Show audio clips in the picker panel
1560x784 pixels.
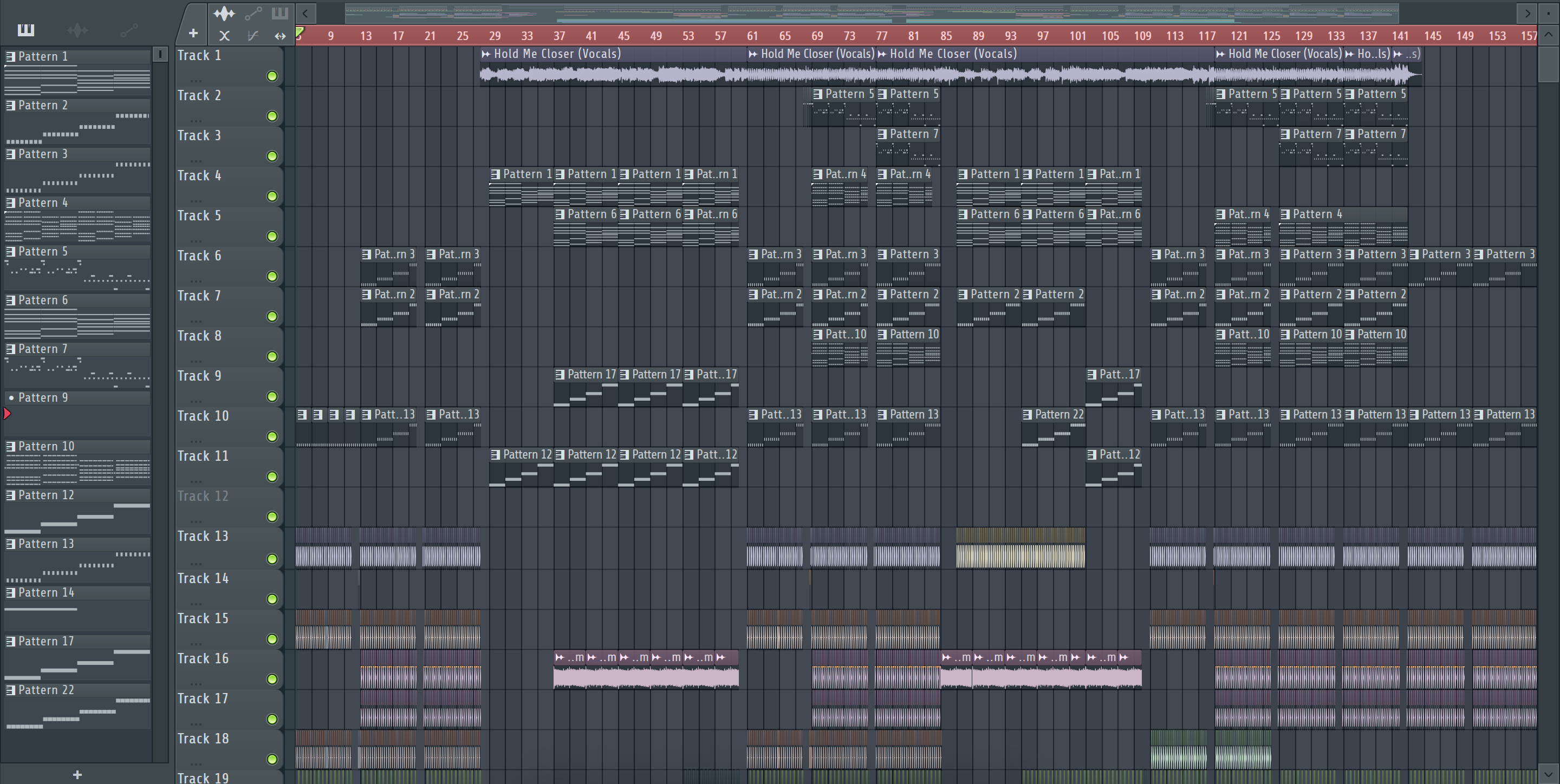[77, 29]
